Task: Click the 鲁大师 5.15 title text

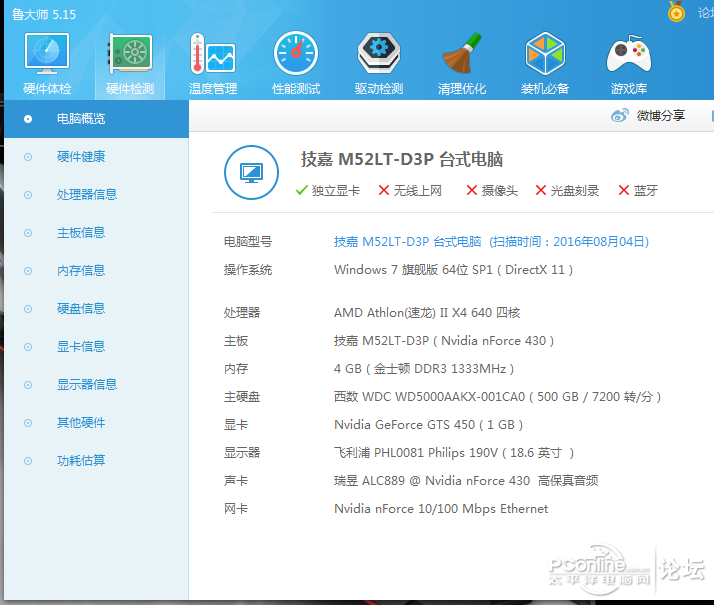Action: (44, 15)
